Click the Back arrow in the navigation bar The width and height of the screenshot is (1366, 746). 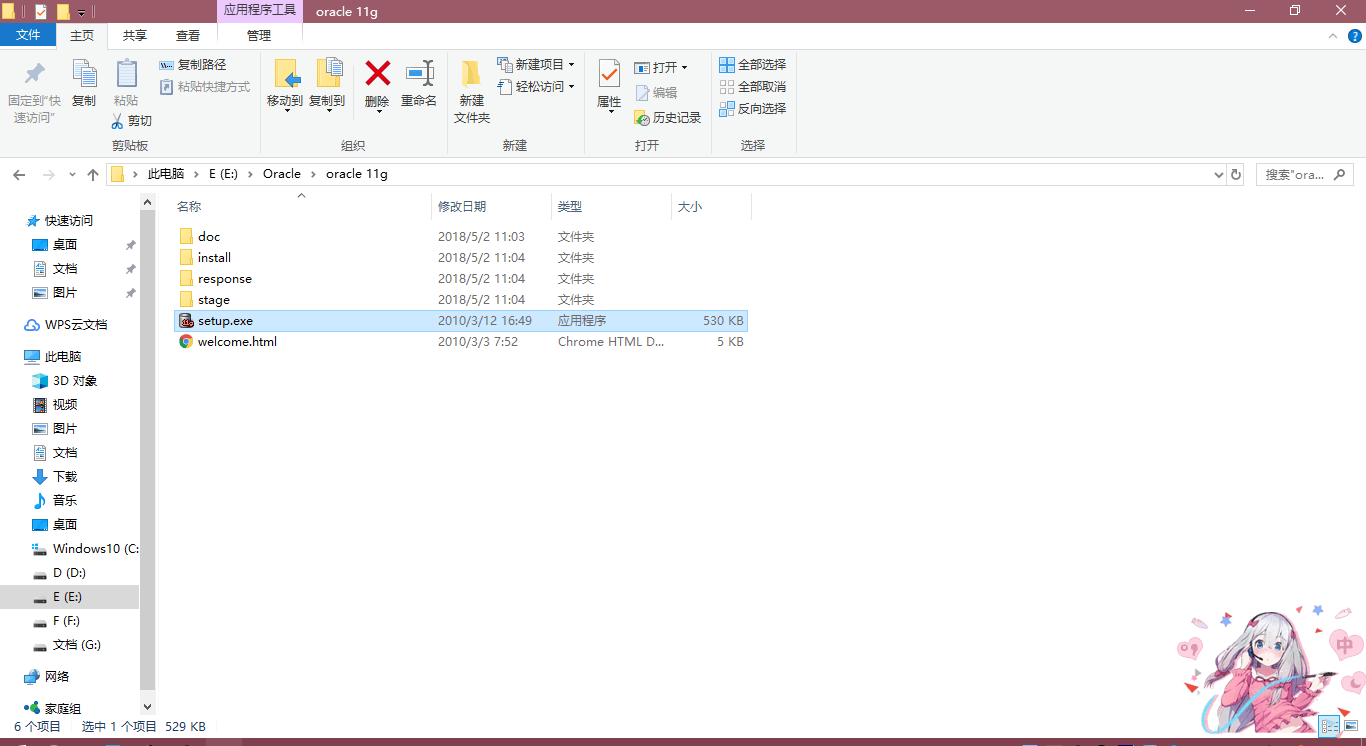point(19,175)
